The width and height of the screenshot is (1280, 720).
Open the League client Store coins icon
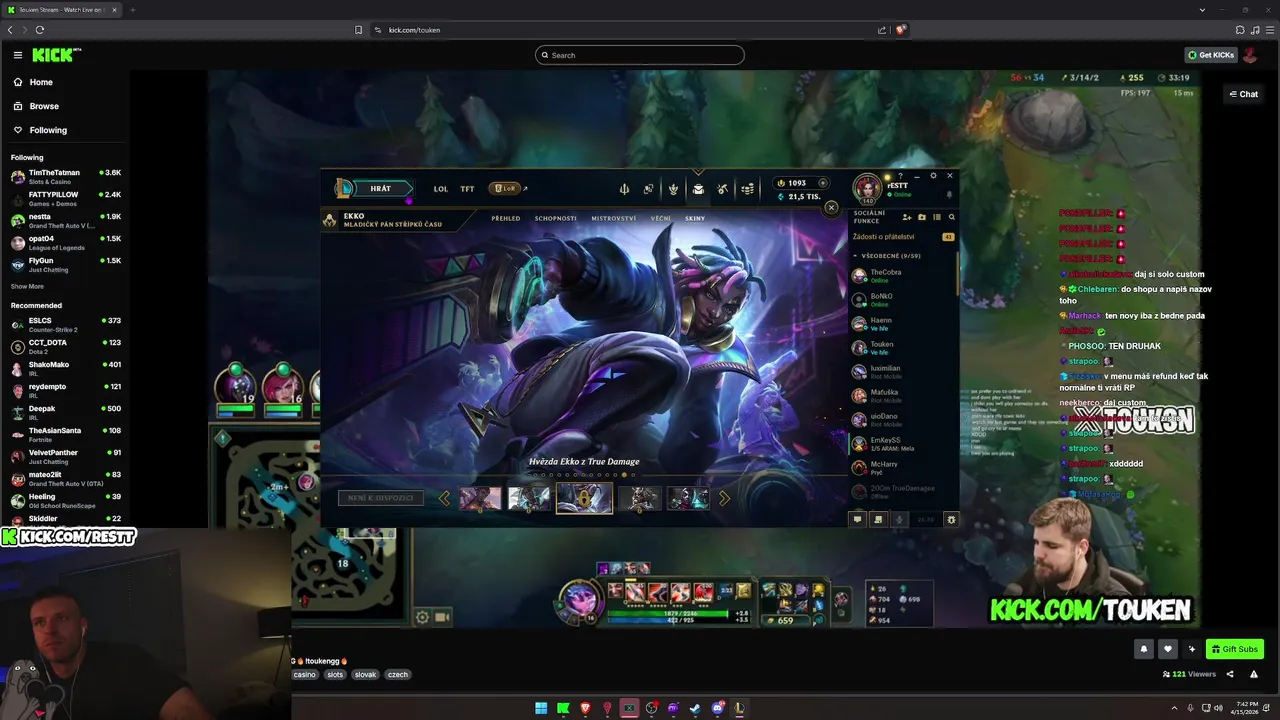tap(747, 188)
